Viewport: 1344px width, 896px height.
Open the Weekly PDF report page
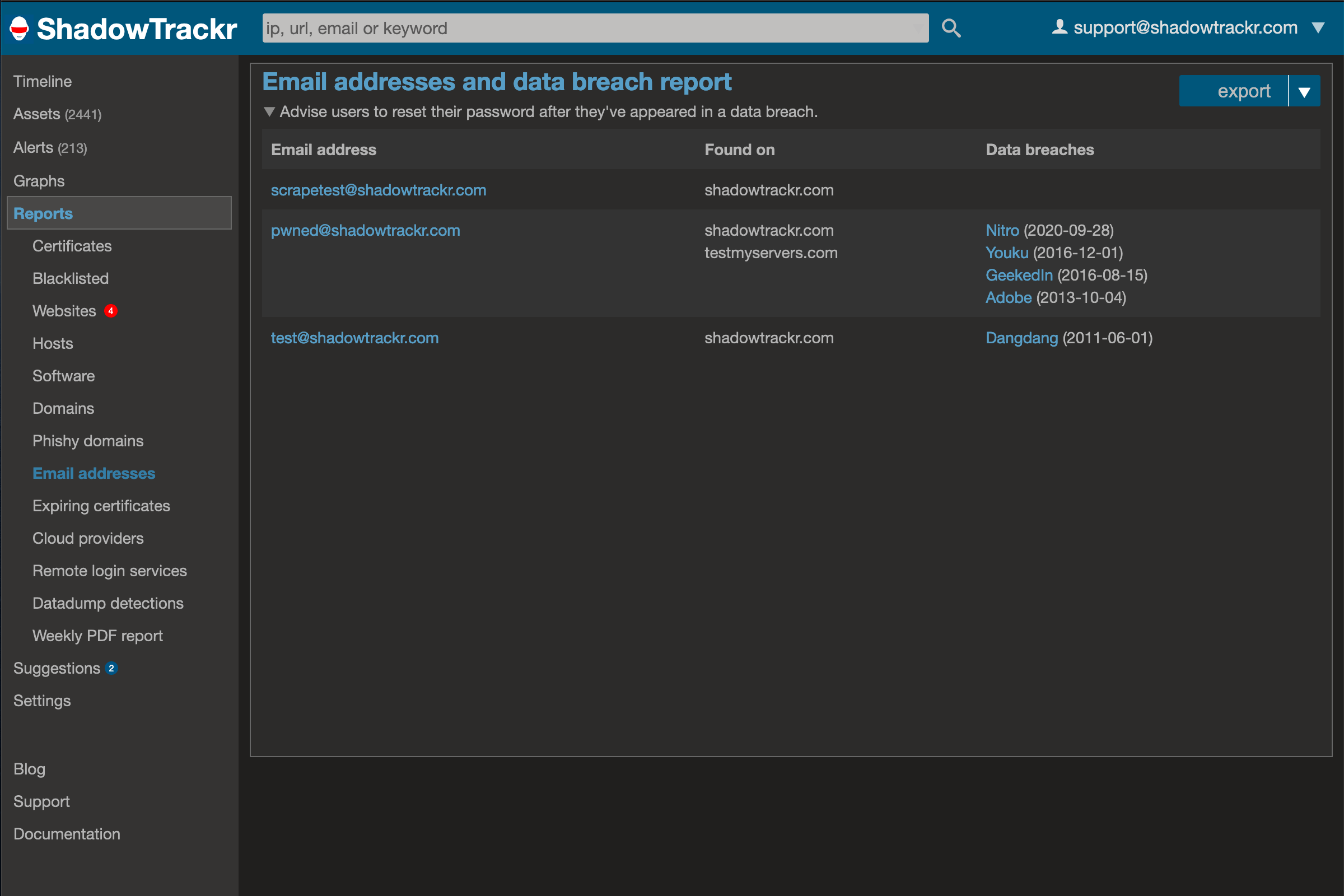[x=97, y=636]
